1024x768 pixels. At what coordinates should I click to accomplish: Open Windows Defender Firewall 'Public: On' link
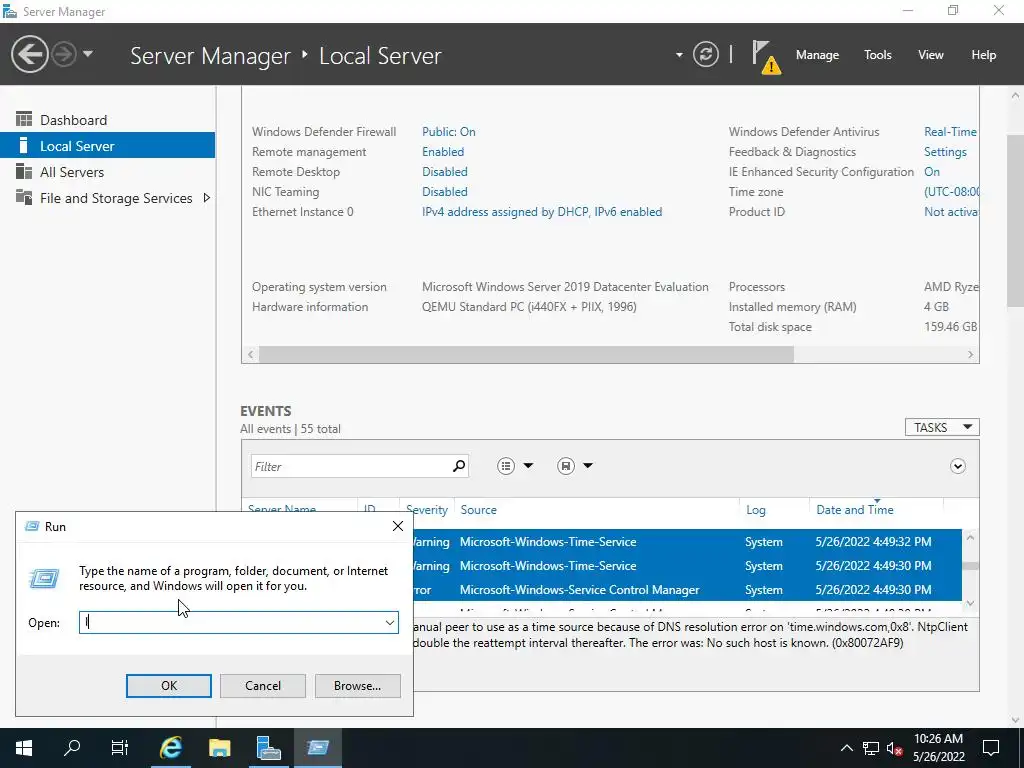coord(449,131)
